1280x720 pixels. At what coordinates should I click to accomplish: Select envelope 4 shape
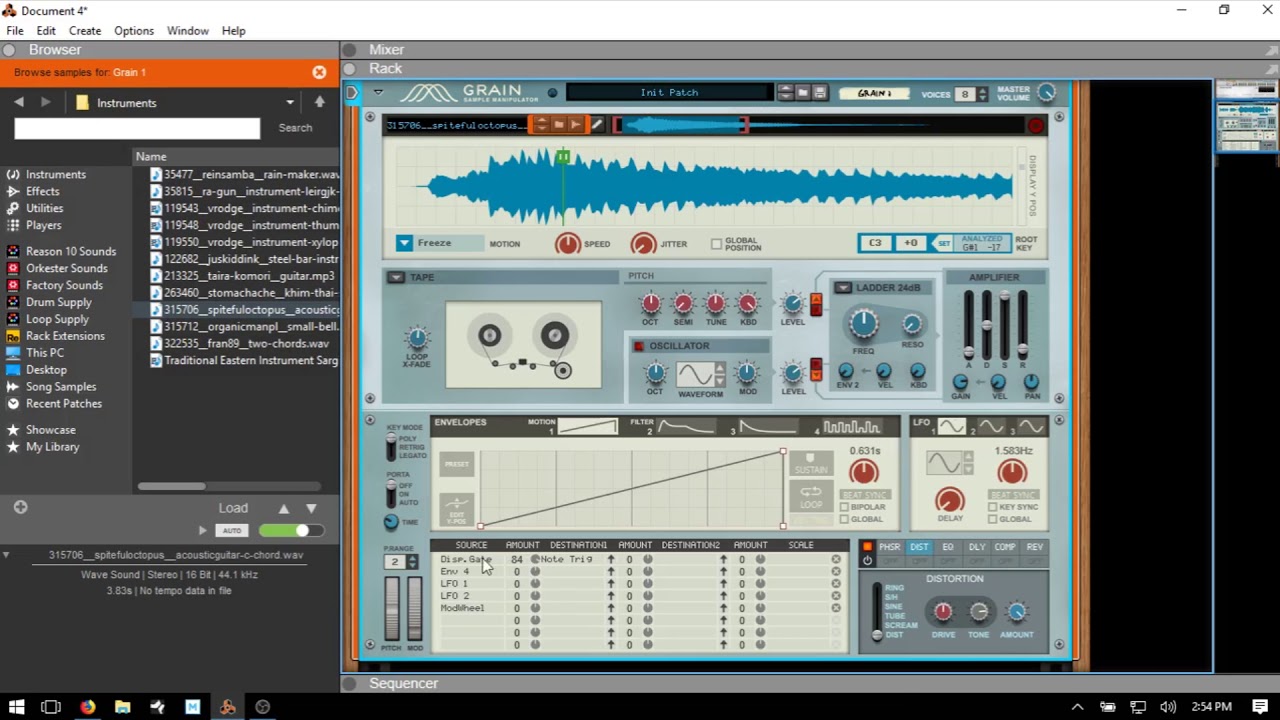coord(850,427)
